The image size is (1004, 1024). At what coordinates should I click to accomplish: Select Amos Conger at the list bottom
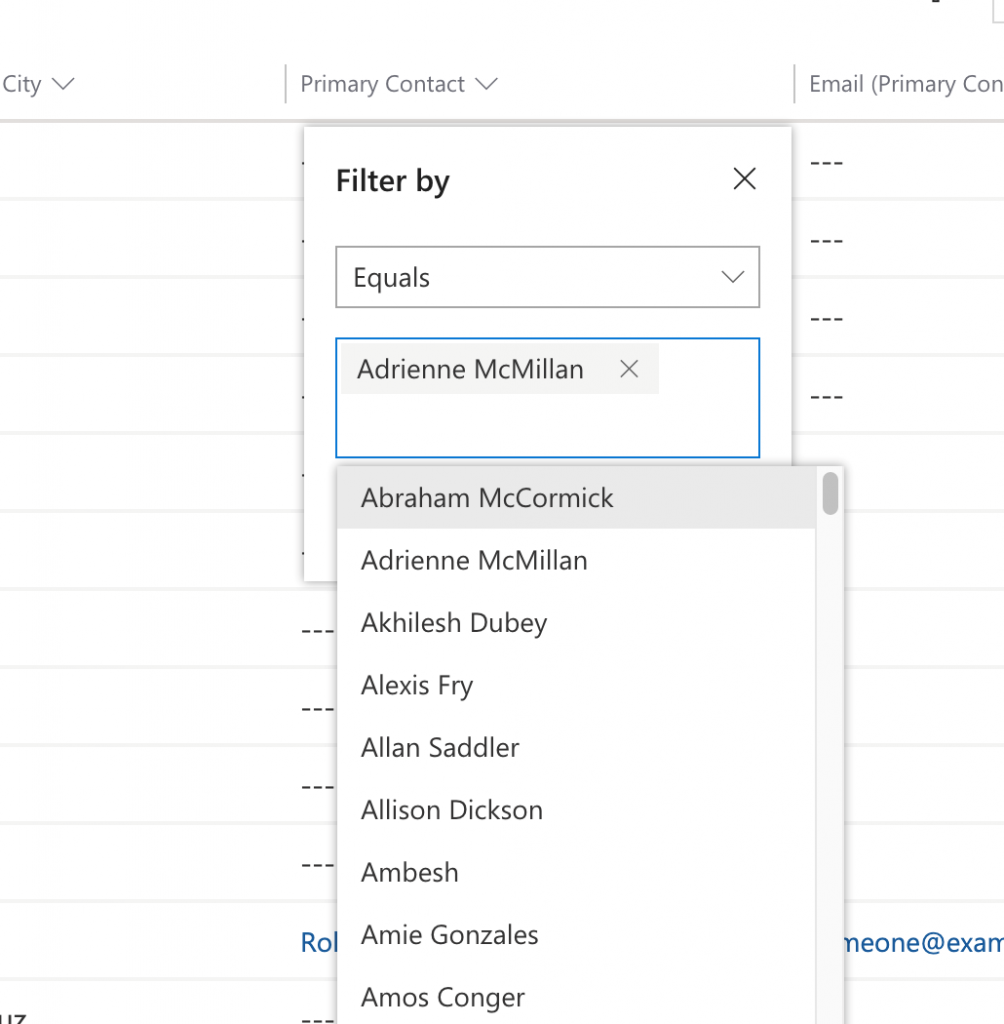[x=442, y=996]
